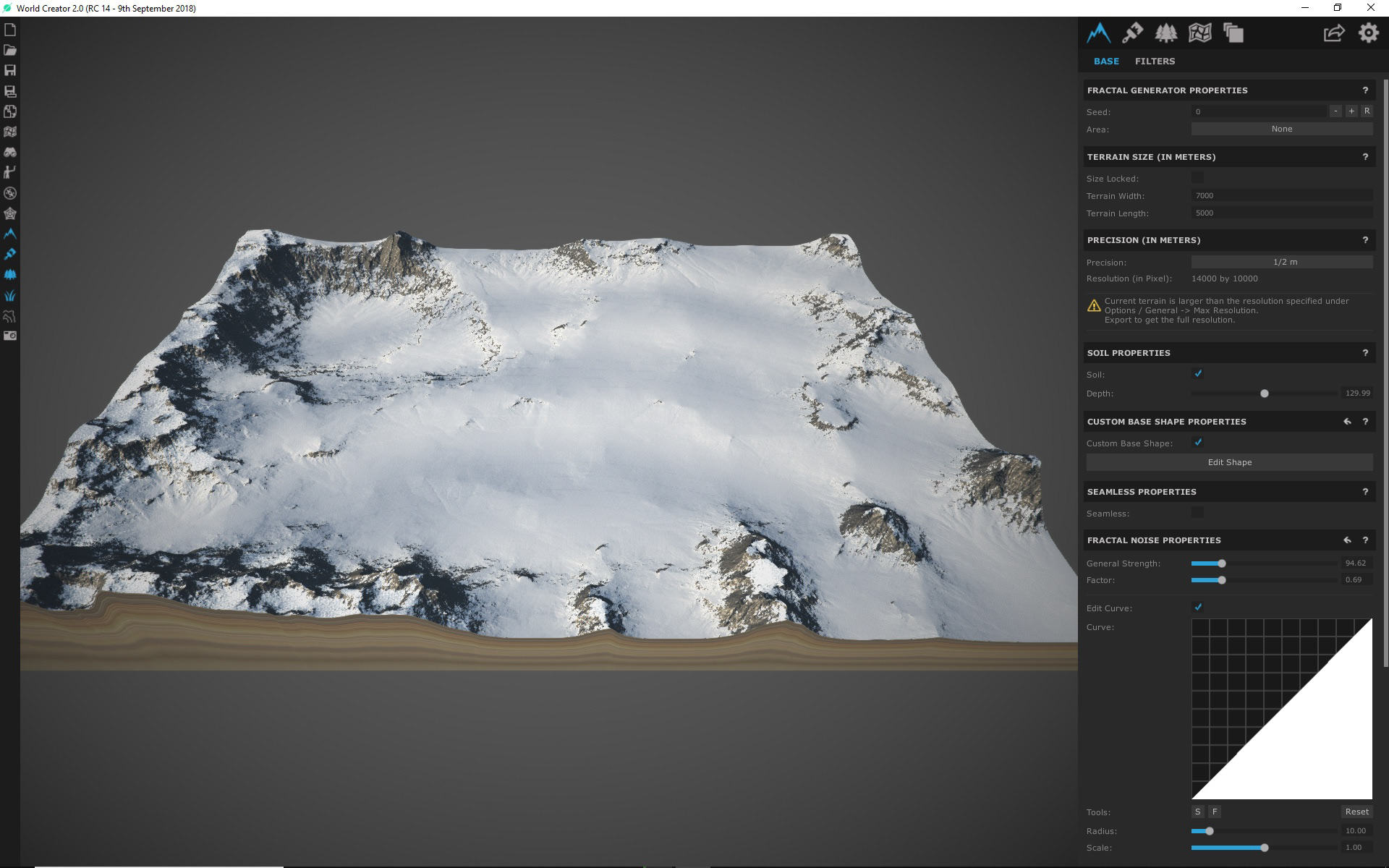Open the Precision 1/2 m dropdown
The image size is (1389, 868).
1281,262
